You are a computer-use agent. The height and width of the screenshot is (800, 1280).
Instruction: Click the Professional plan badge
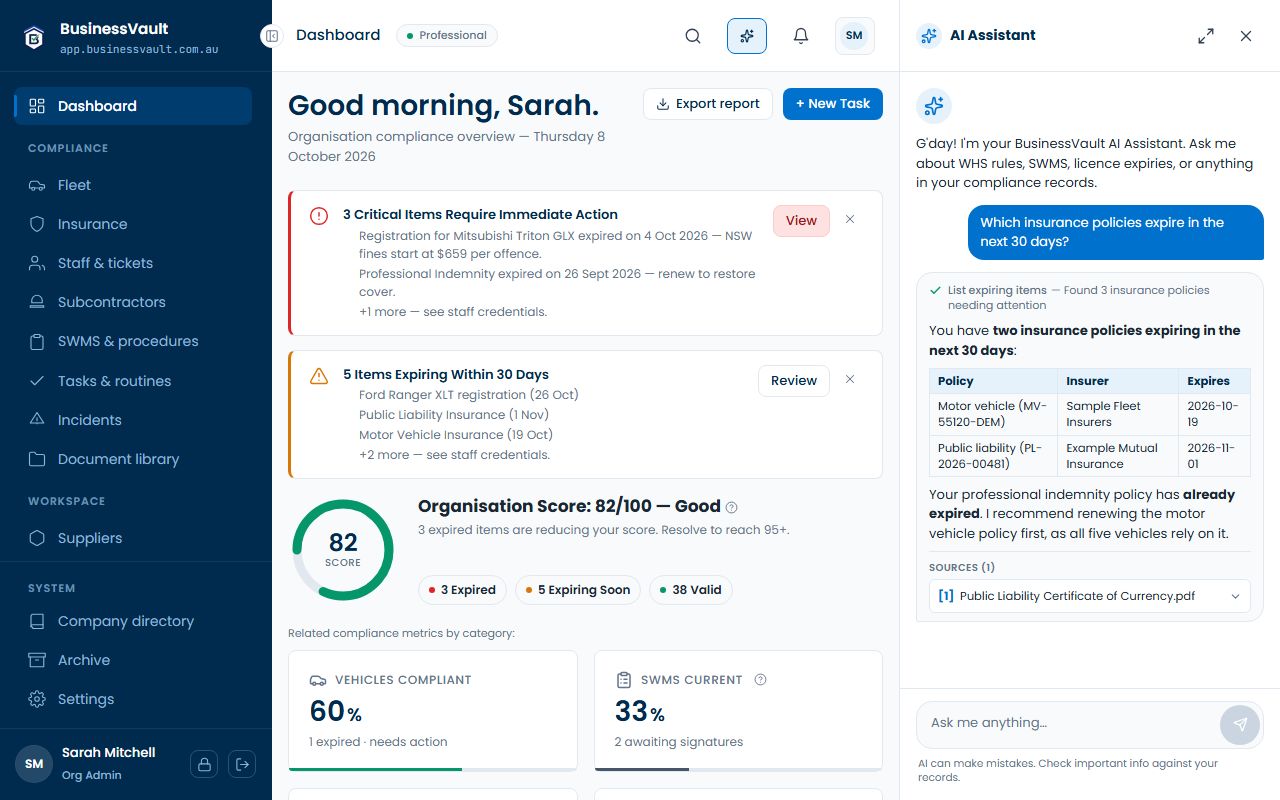(x=447, y=36)
